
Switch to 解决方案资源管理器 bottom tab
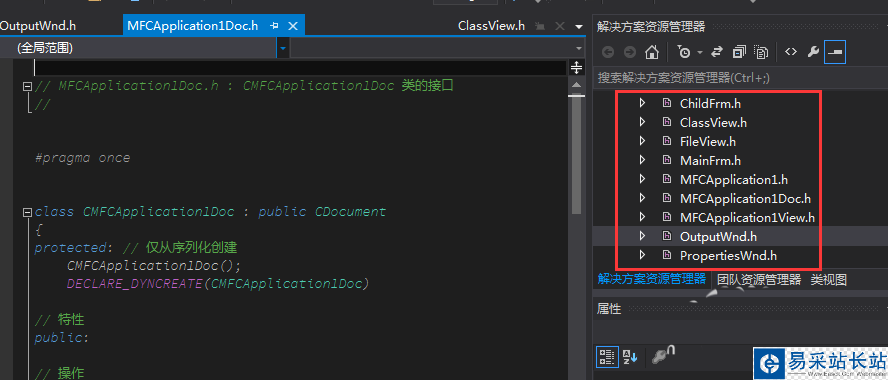[652, 279]
